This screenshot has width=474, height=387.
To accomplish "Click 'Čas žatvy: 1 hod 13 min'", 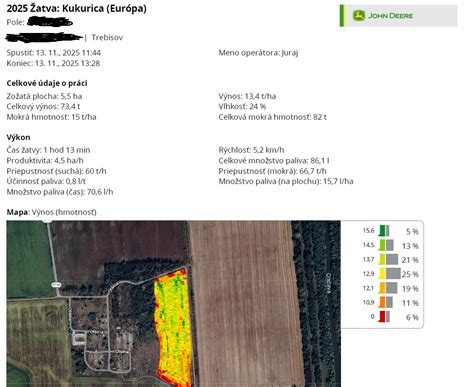I will point(48,150).
